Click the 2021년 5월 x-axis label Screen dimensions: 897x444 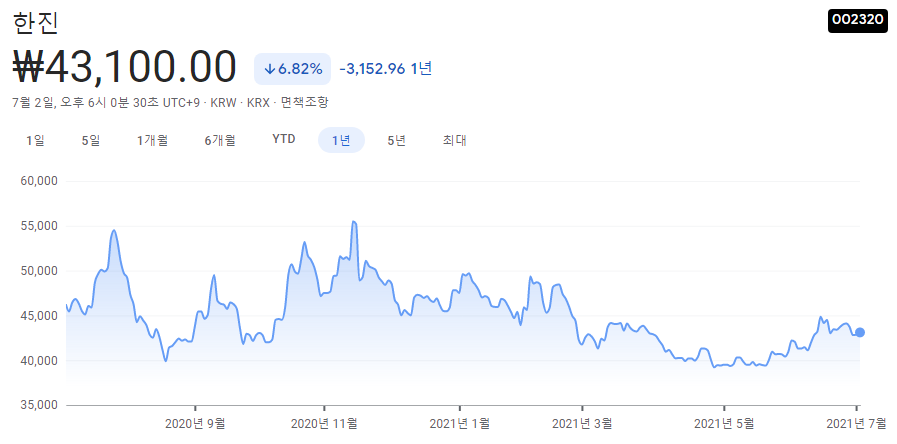coord(724,424)
